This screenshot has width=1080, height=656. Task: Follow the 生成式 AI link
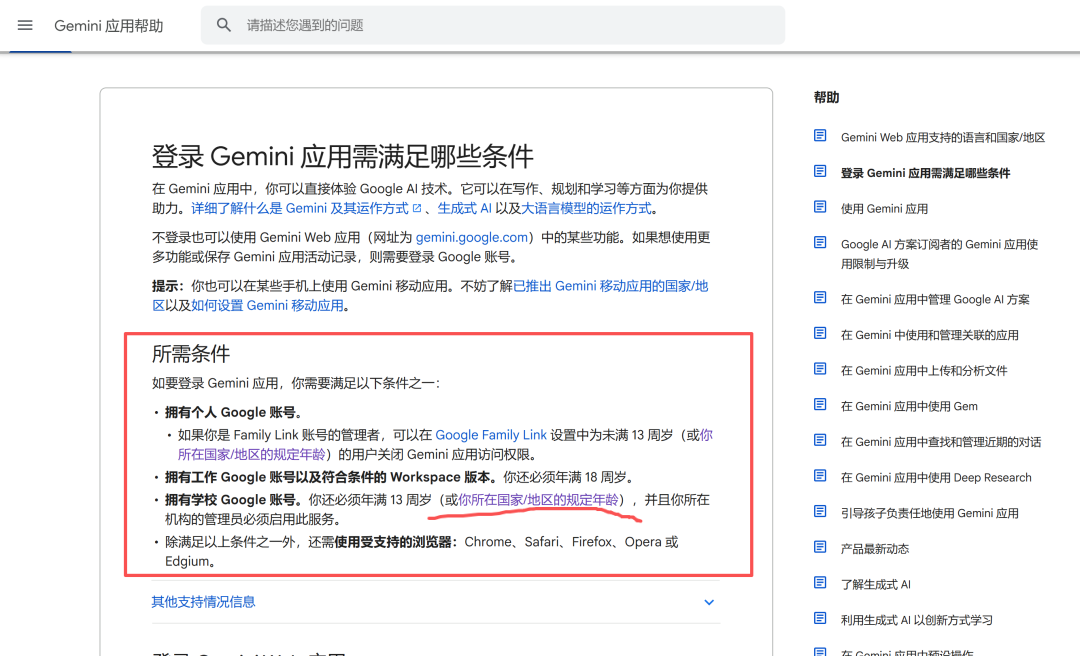pyautogui.click(x=464, y=209)
